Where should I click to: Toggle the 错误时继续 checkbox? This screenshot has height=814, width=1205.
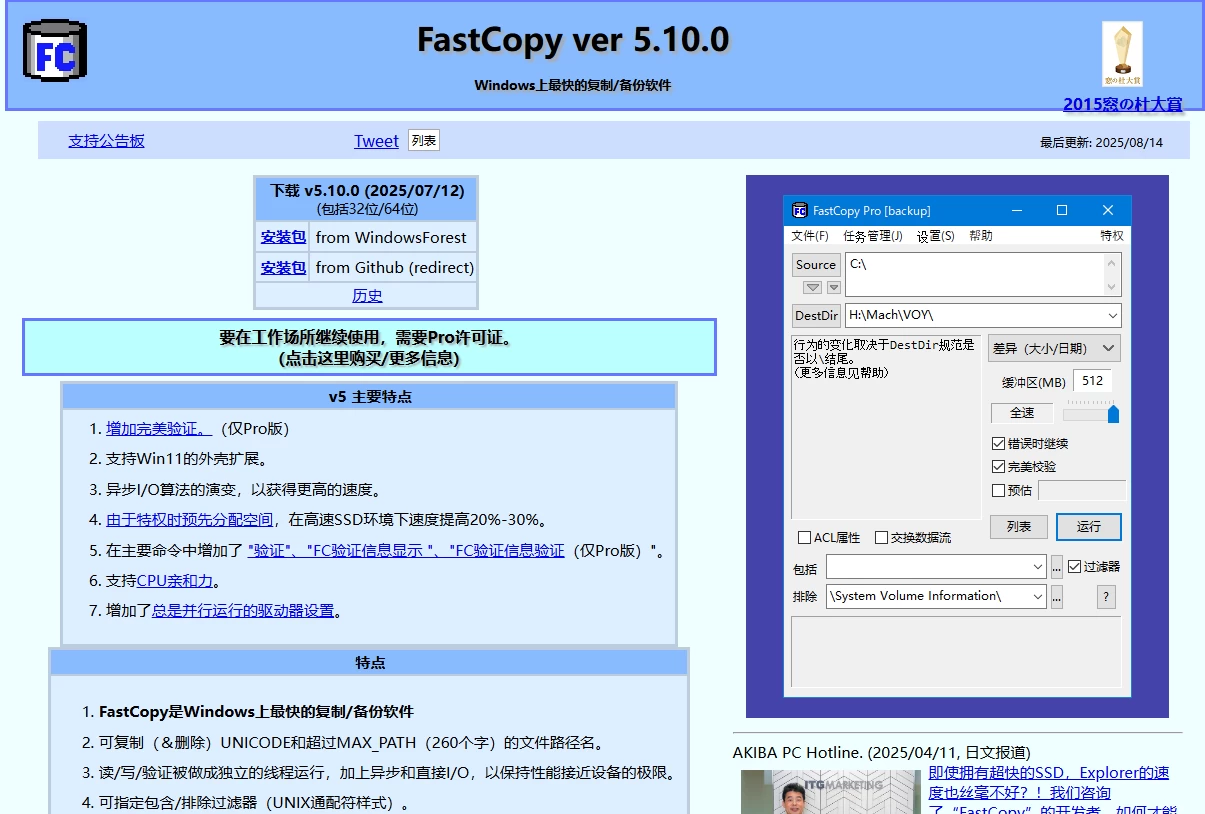click(998, 443)
